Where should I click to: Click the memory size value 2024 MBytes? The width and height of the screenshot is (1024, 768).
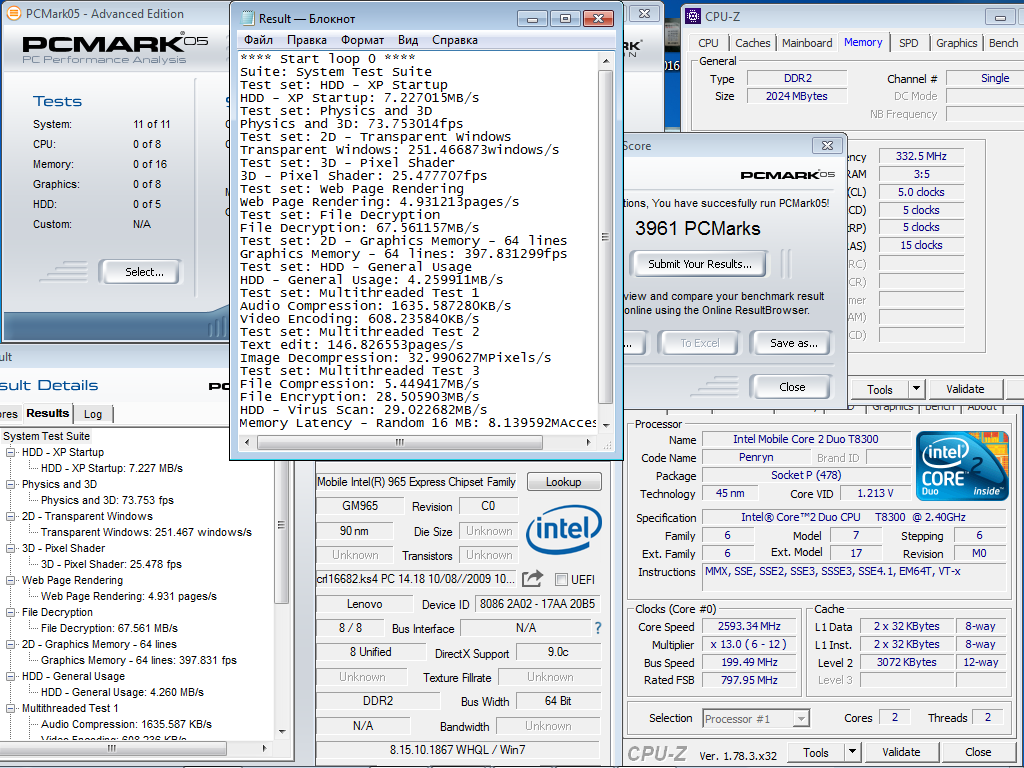tap(797, 96)
